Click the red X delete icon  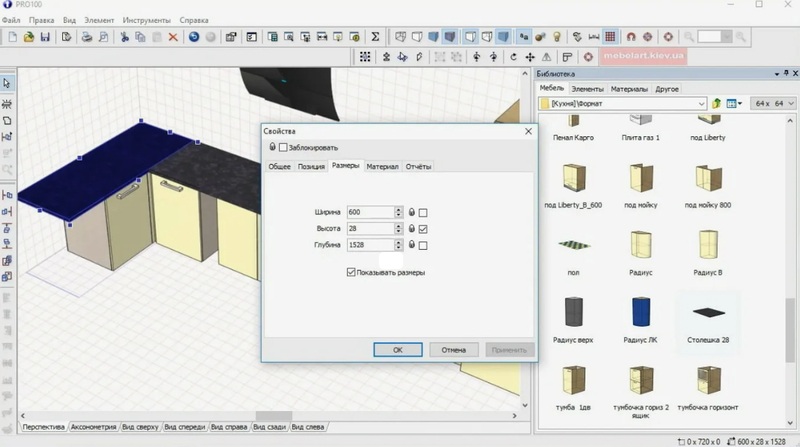coord(173,37)
